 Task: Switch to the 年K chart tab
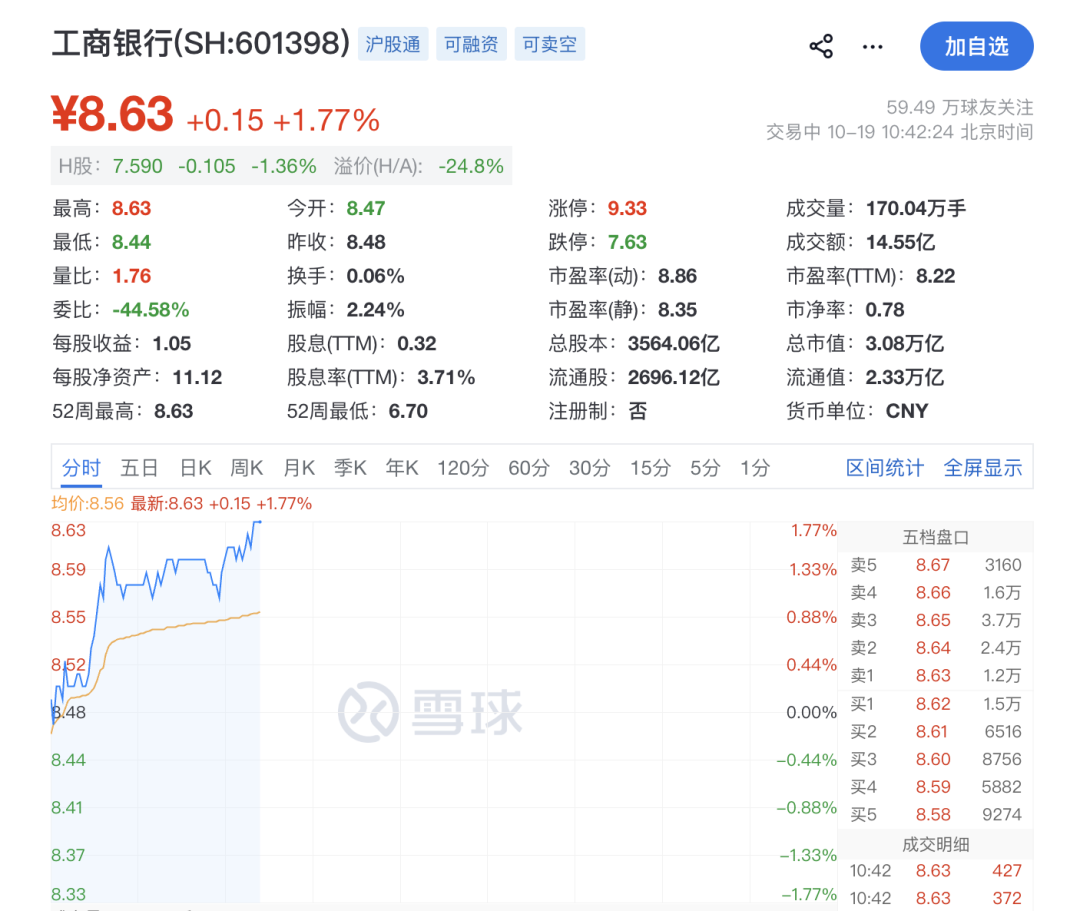pyautogui.click(x=402, y=468)
